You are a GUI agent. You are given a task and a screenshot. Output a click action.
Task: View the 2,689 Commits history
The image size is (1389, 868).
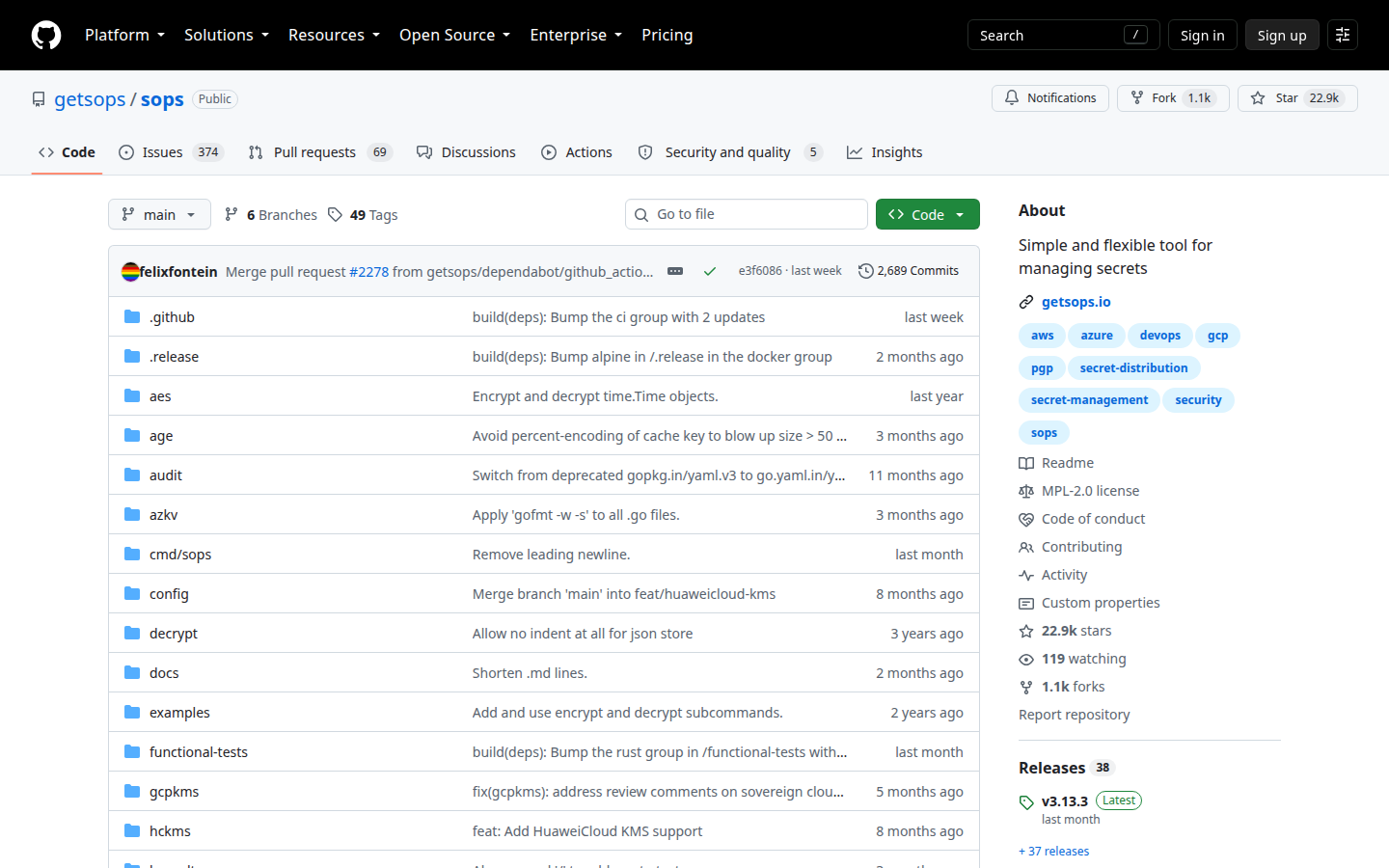909,271
